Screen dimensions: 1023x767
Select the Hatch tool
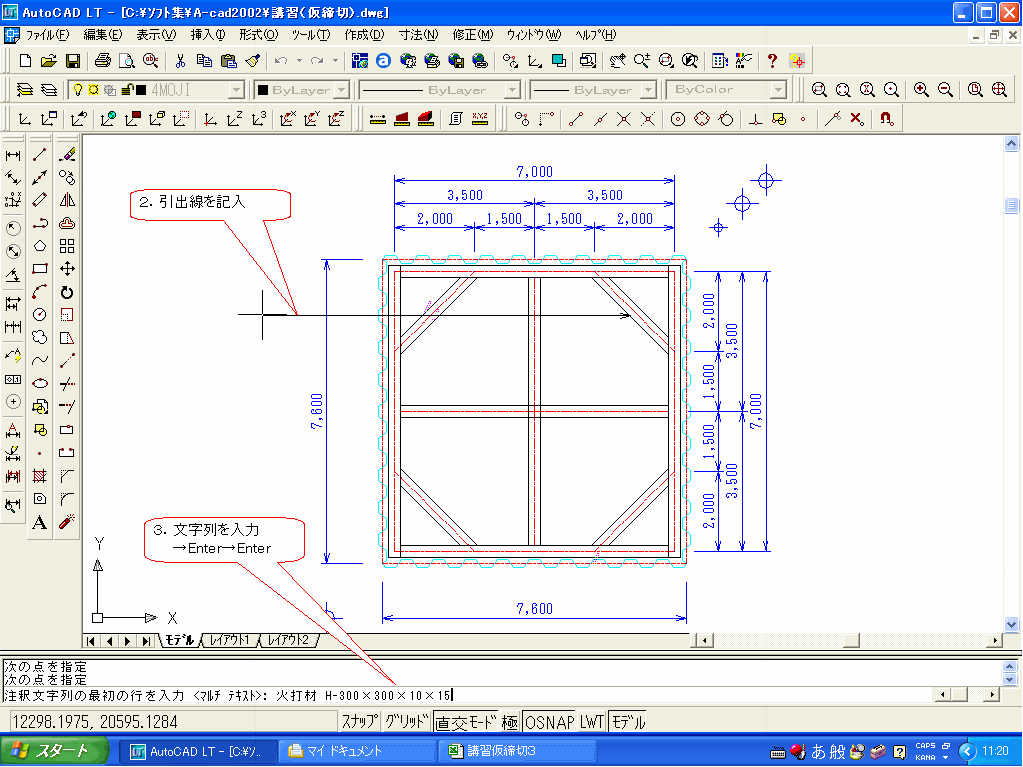coord(40,475)
